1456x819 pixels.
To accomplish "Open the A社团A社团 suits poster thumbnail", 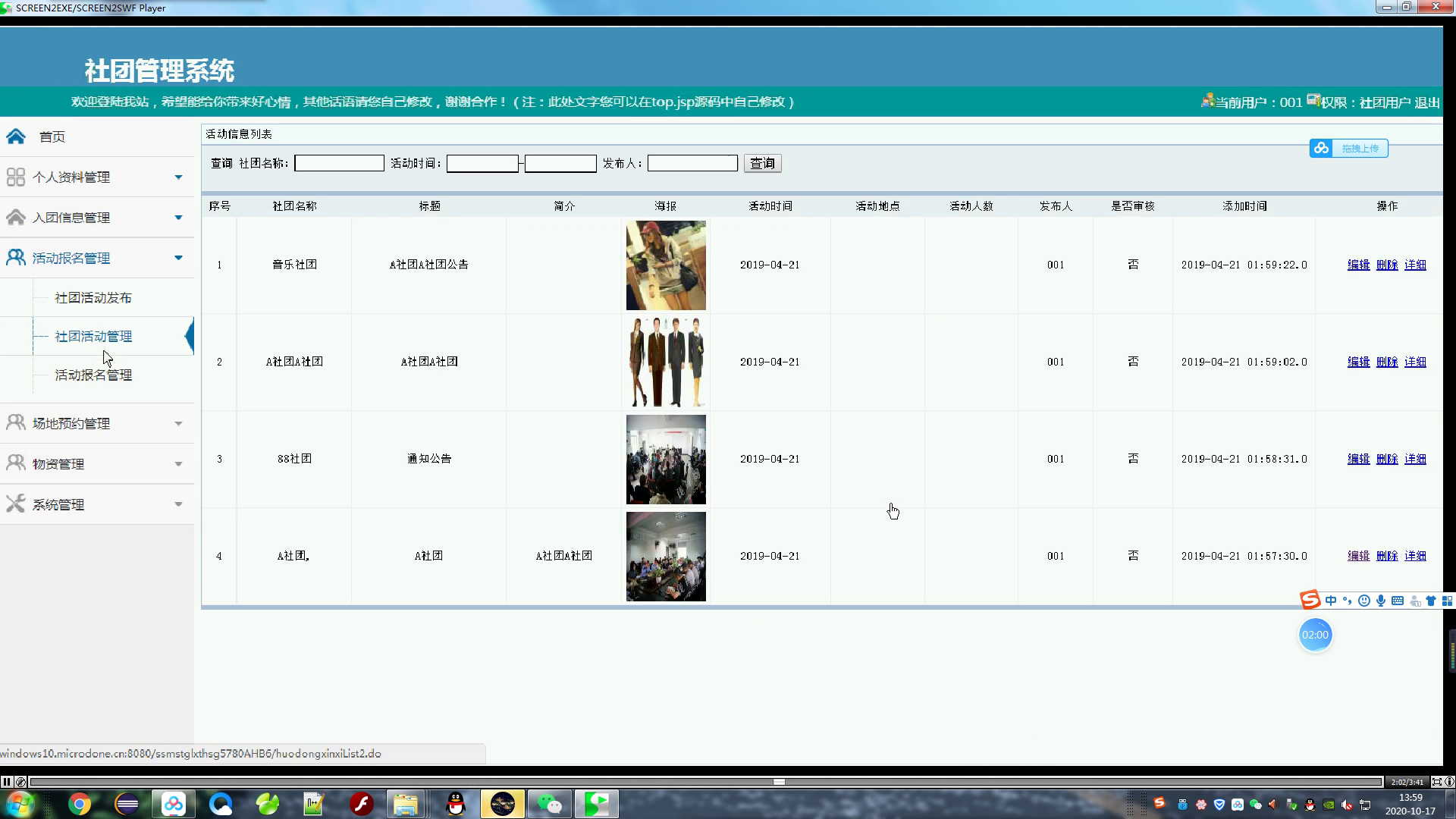I will (666, 362).
